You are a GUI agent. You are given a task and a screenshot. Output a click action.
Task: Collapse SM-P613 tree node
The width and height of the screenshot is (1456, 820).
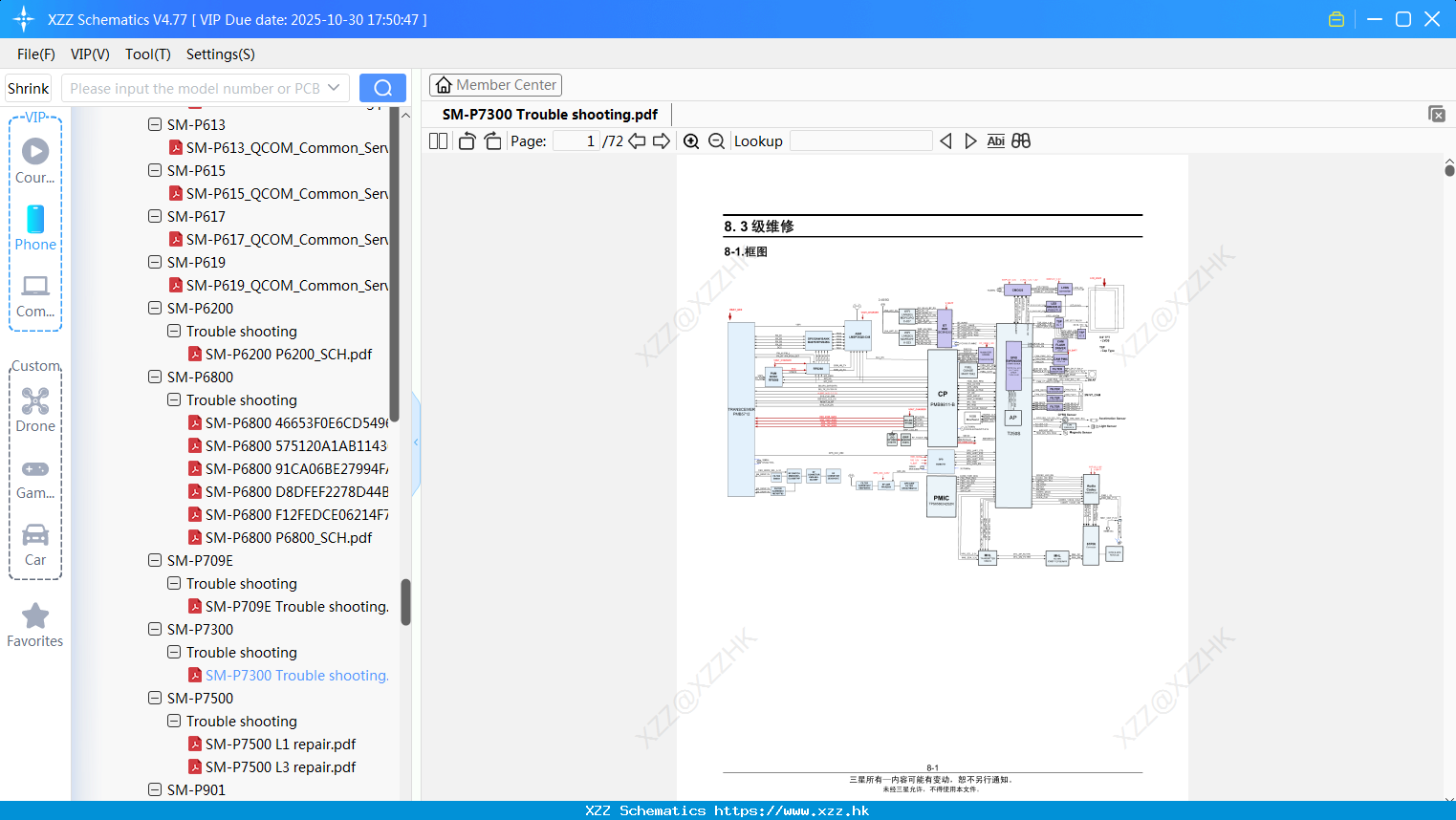155,124
